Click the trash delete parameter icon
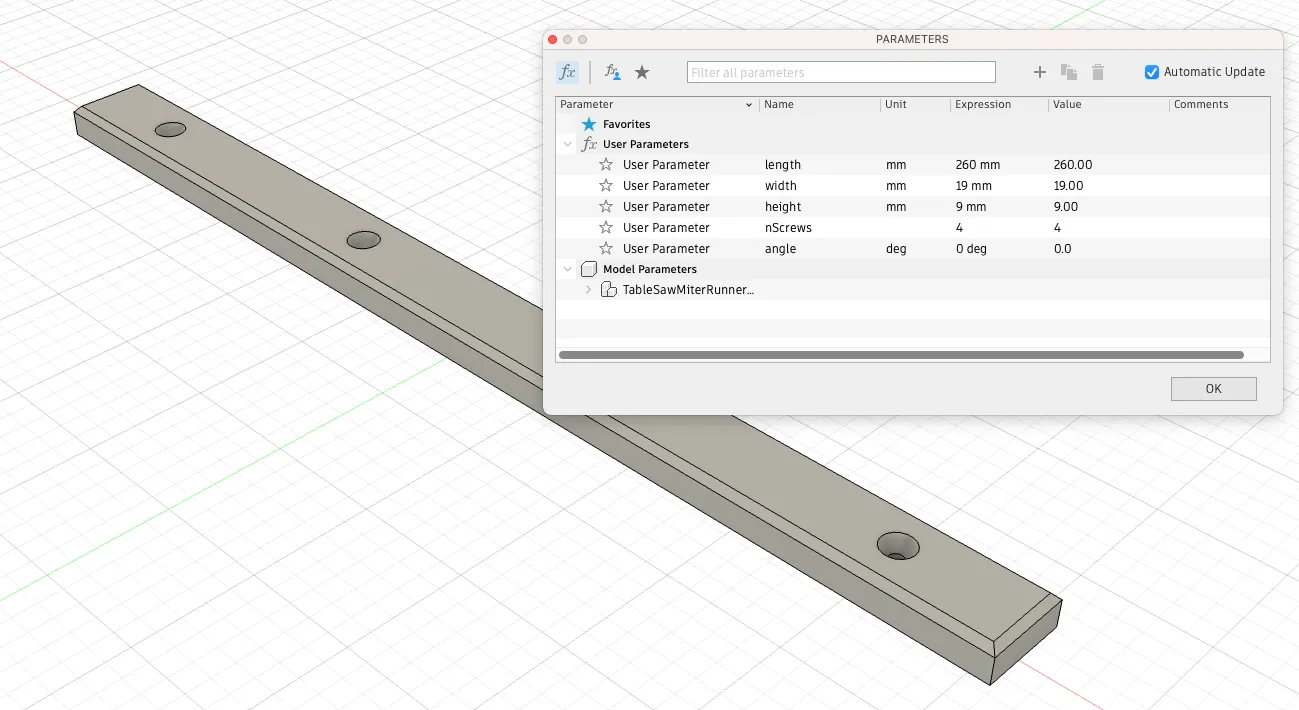Viewport: 1299px width, 710px height. click(x=1098, y=72)
